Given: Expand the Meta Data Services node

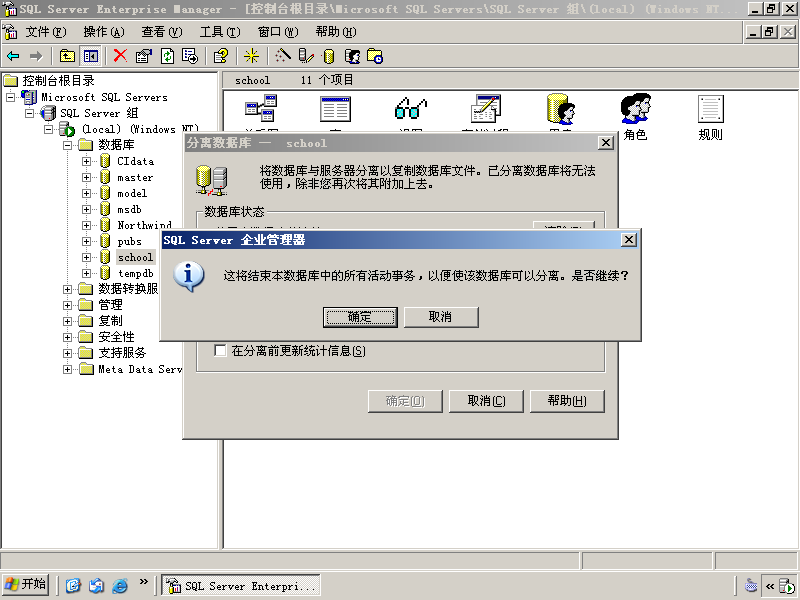Looking at the screenshot, I should pyautogui.click(x=67, y=369).
